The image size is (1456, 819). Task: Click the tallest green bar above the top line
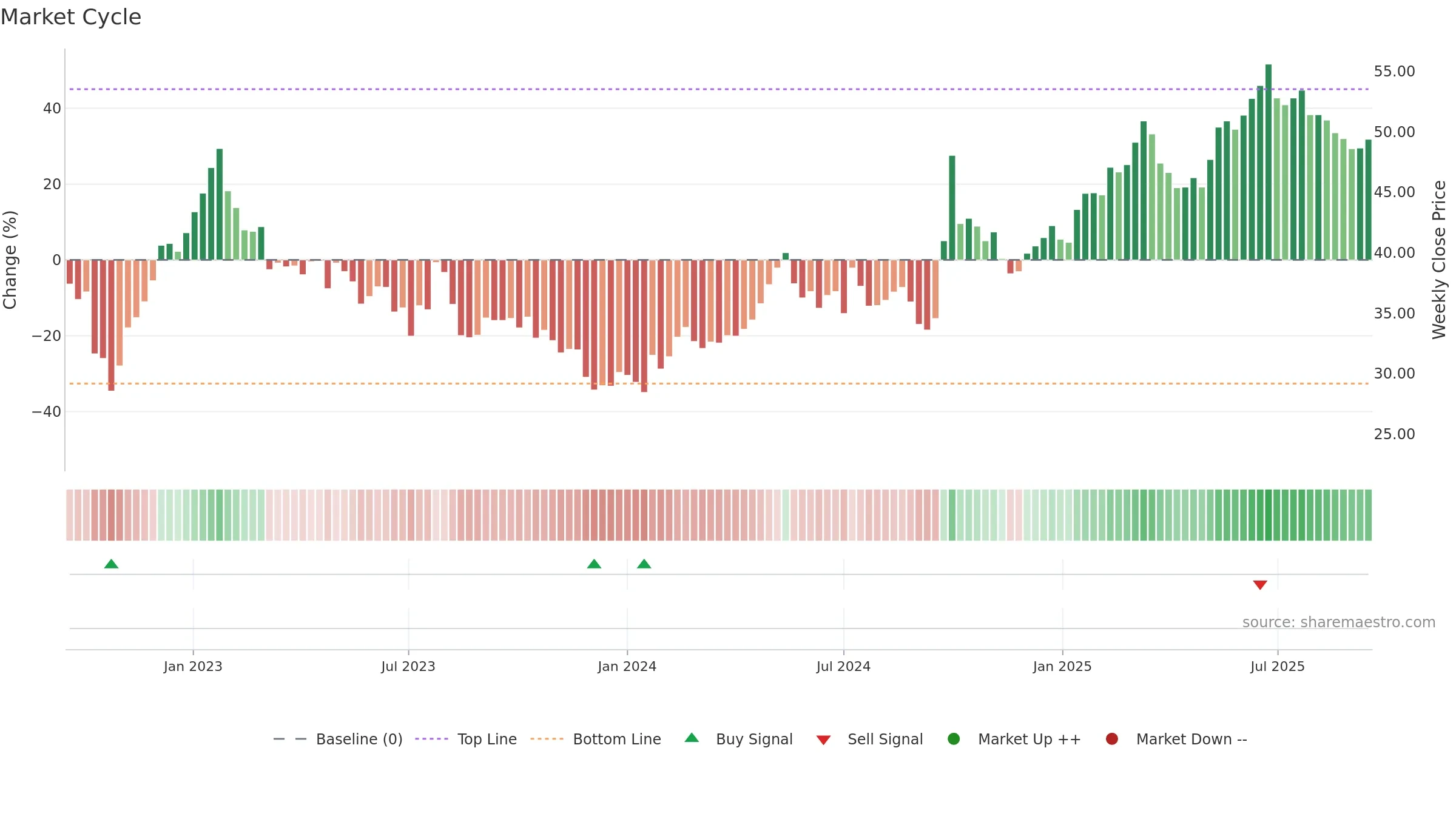[x=1269, y=162]
